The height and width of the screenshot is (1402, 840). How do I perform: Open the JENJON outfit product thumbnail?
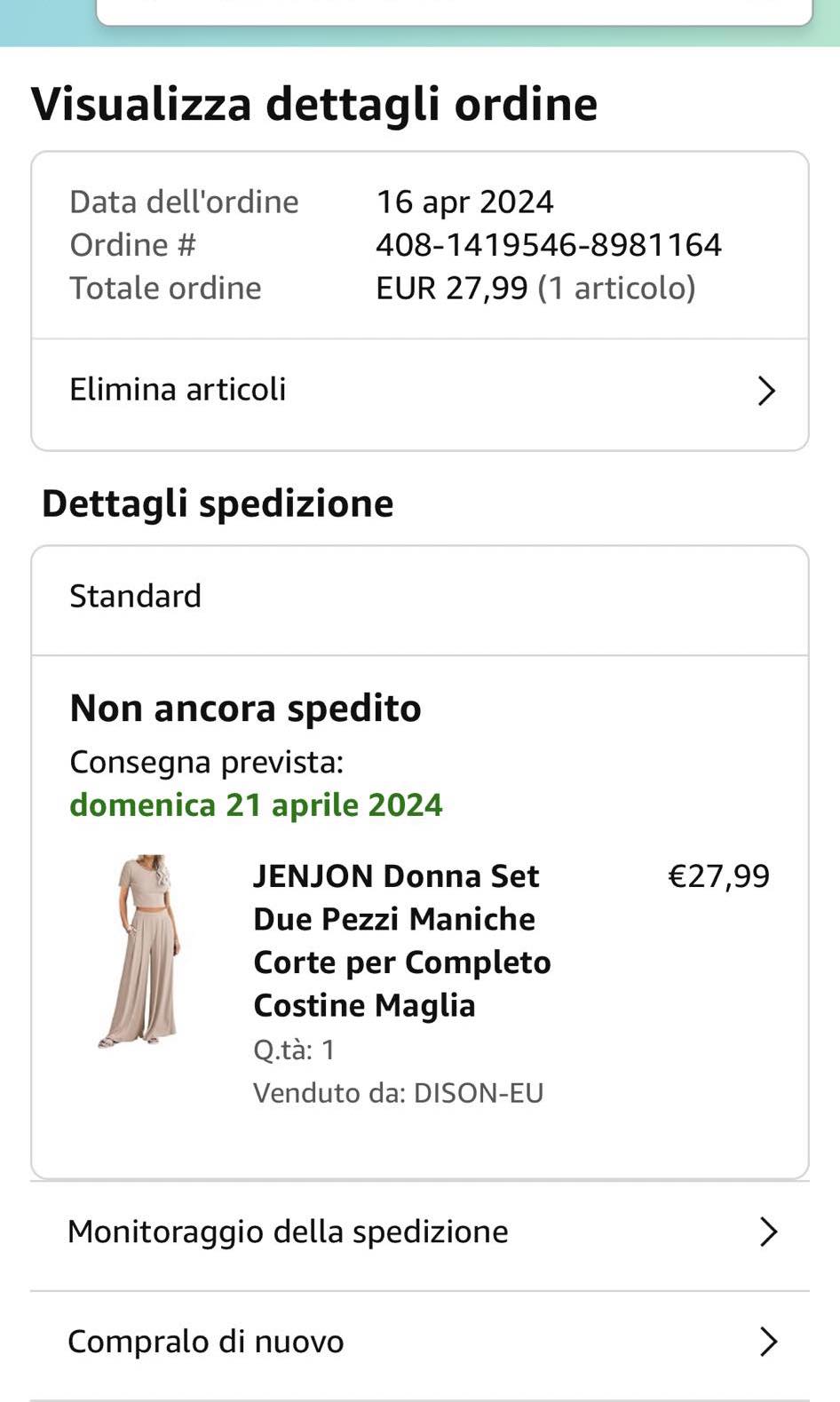(142, 951)
